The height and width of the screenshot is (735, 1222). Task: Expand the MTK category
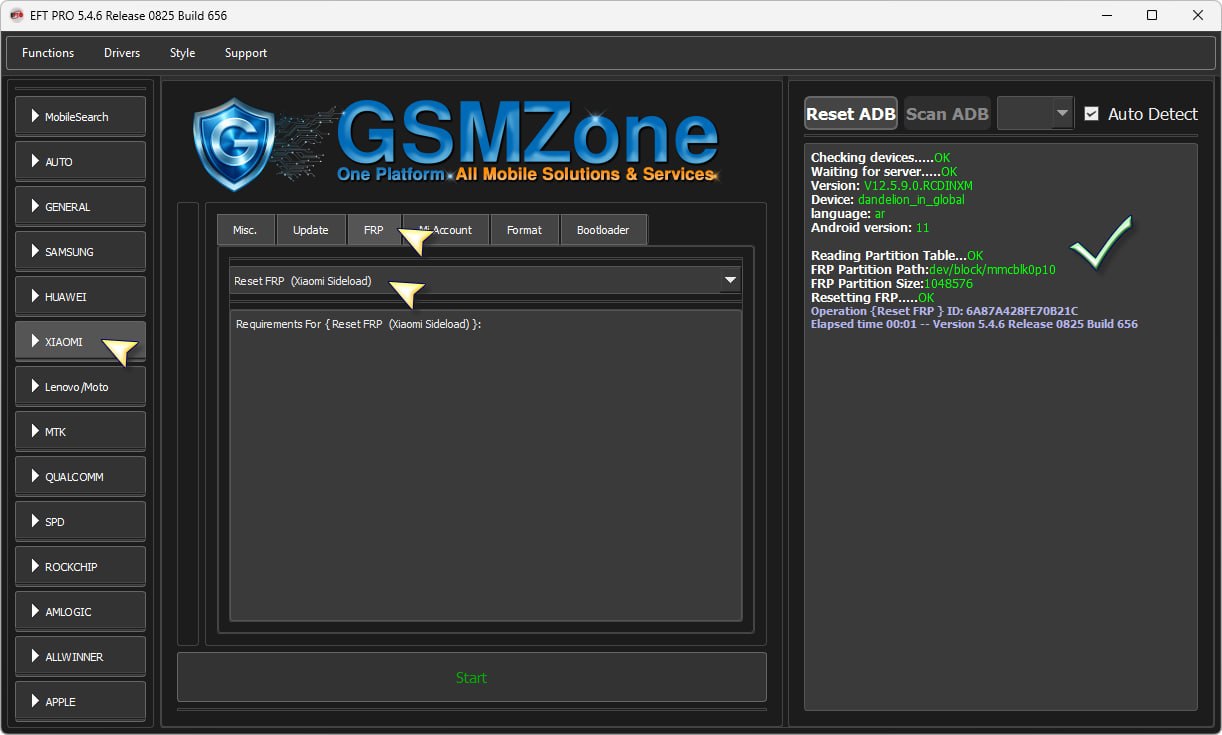80,431
